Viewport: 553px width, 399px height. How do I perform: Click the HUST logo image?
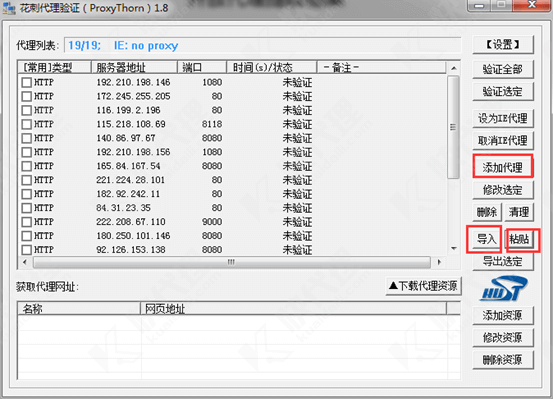click(x=503, y=289)
